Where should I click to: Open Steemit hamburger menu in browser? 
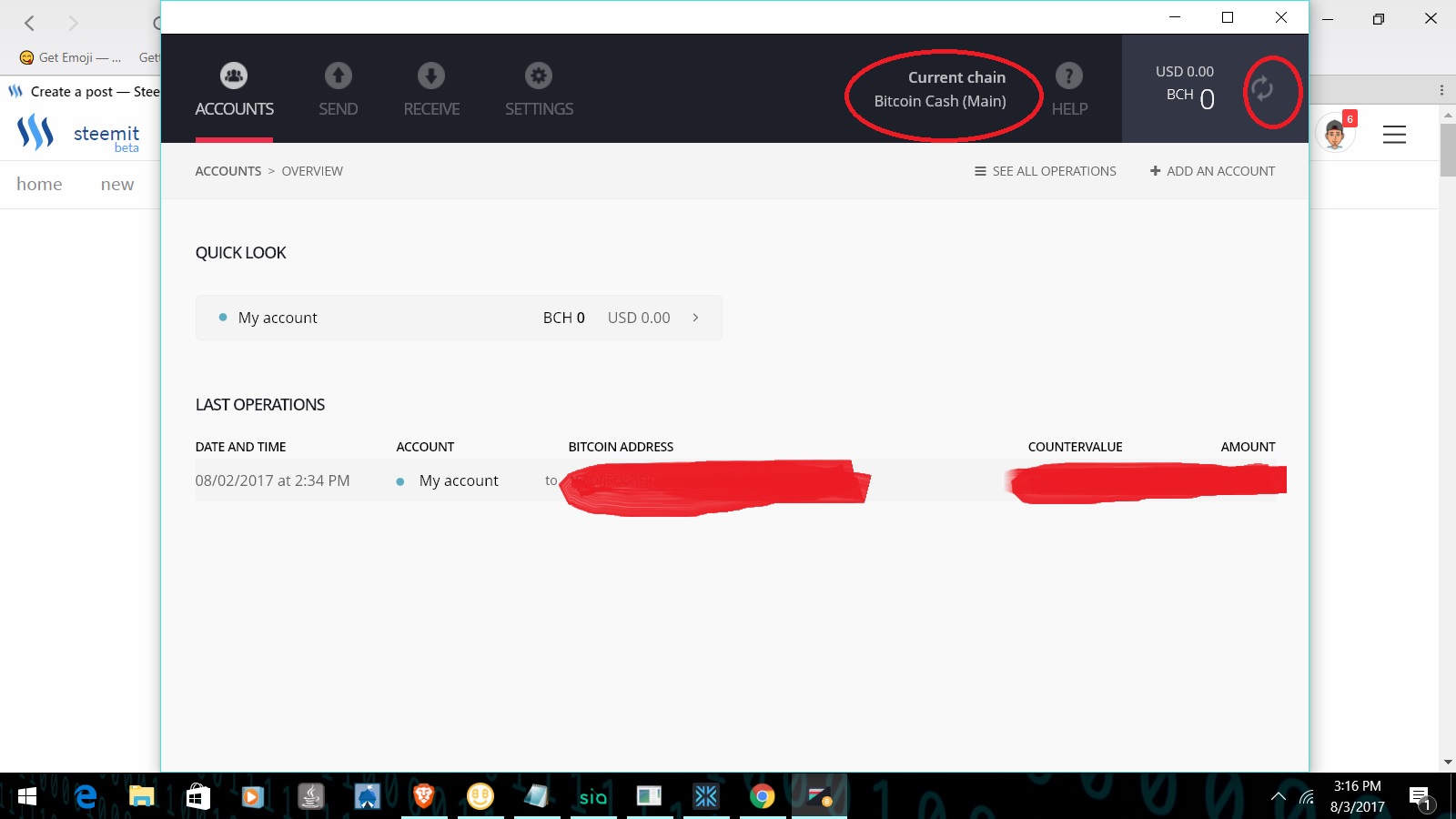click(x=1394, y=135)
